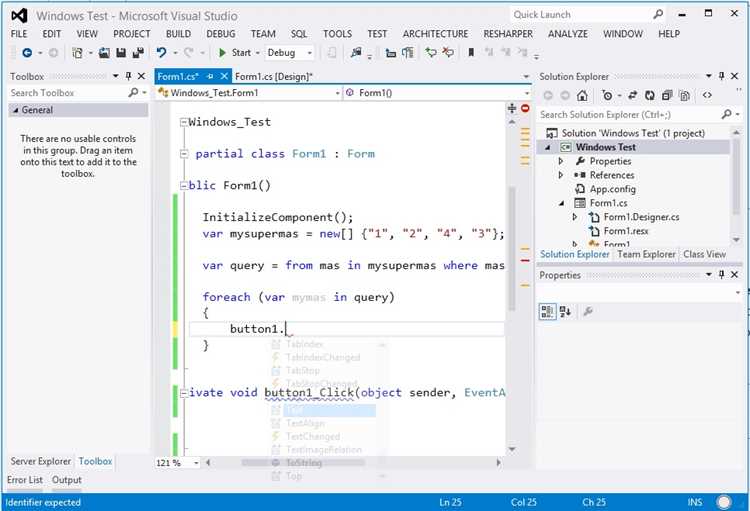This screenshot has width=750, height=511.
Task: Toggle auto-hide pin on Properties panel
Action: 721,275
